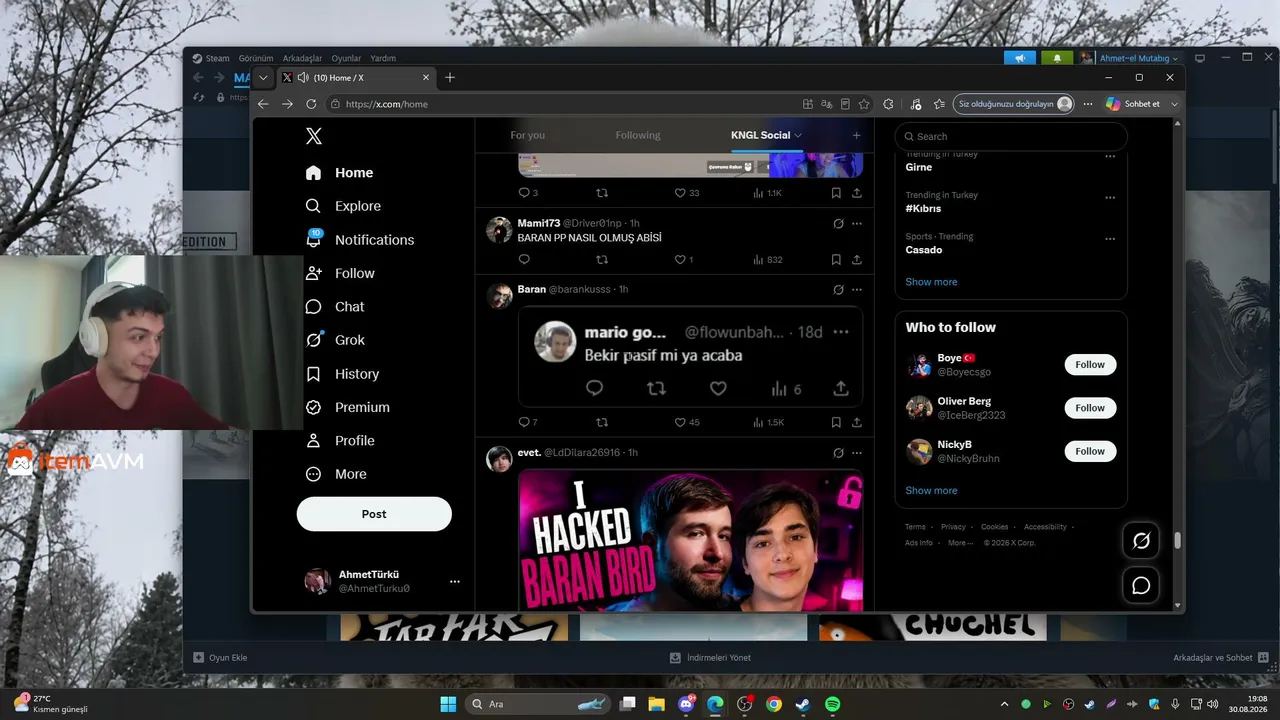Follow NickyB
The width and height of the screenshot is (1280, 720).
coord(1090,451)
